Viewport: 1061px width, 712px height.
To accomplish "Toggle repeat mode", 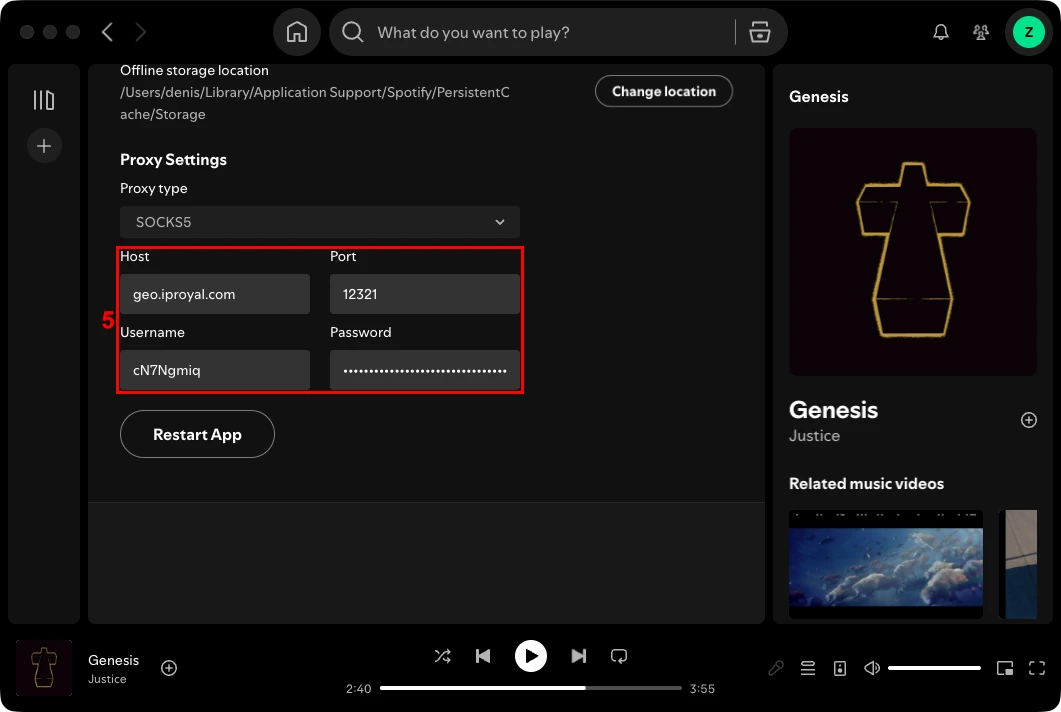I will point(619,656).
